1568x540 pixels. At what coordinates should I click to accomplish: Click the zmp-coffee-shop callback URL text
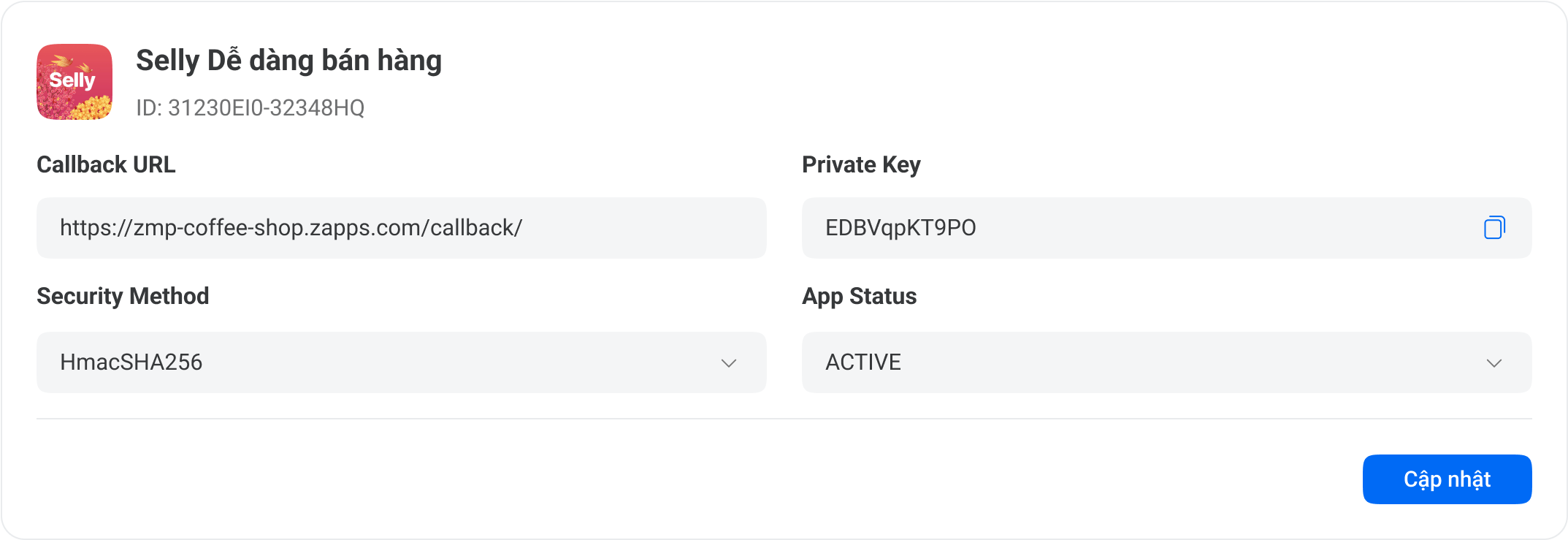(x=291, y=228)
